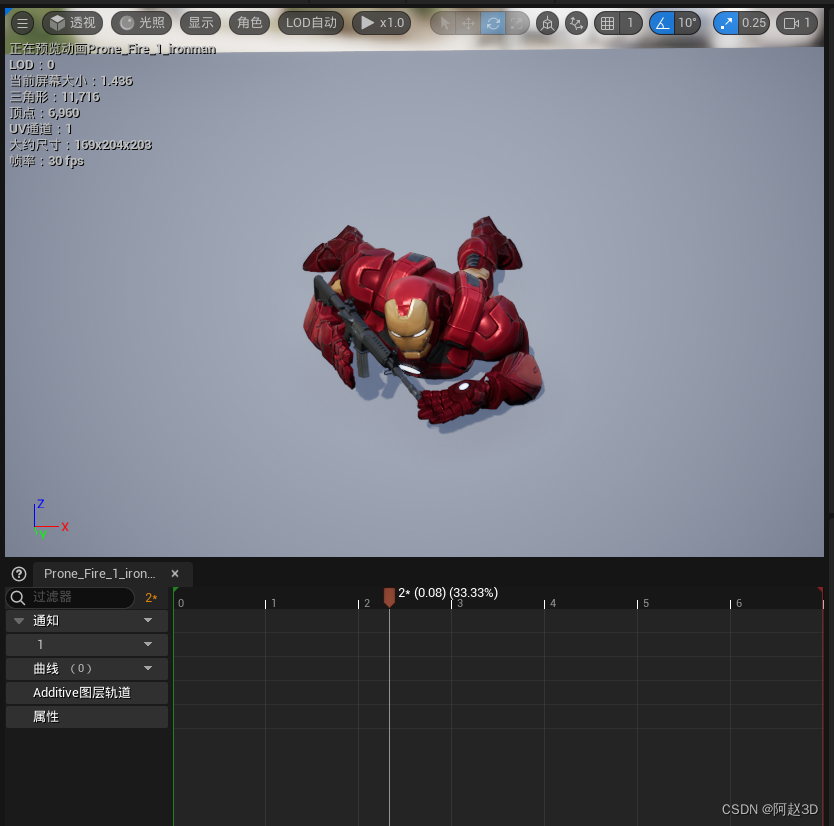
Task: Select the Additive图层轨道 track row
Action: click(x=87, y=692)
